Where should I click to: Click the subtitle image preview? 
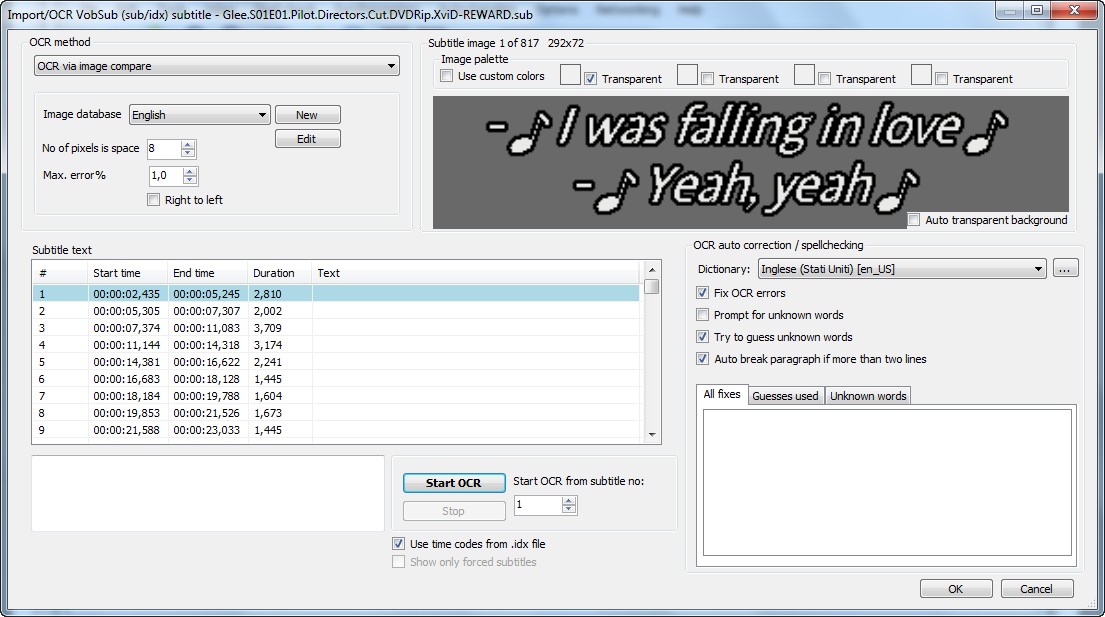tap(751, 162)
